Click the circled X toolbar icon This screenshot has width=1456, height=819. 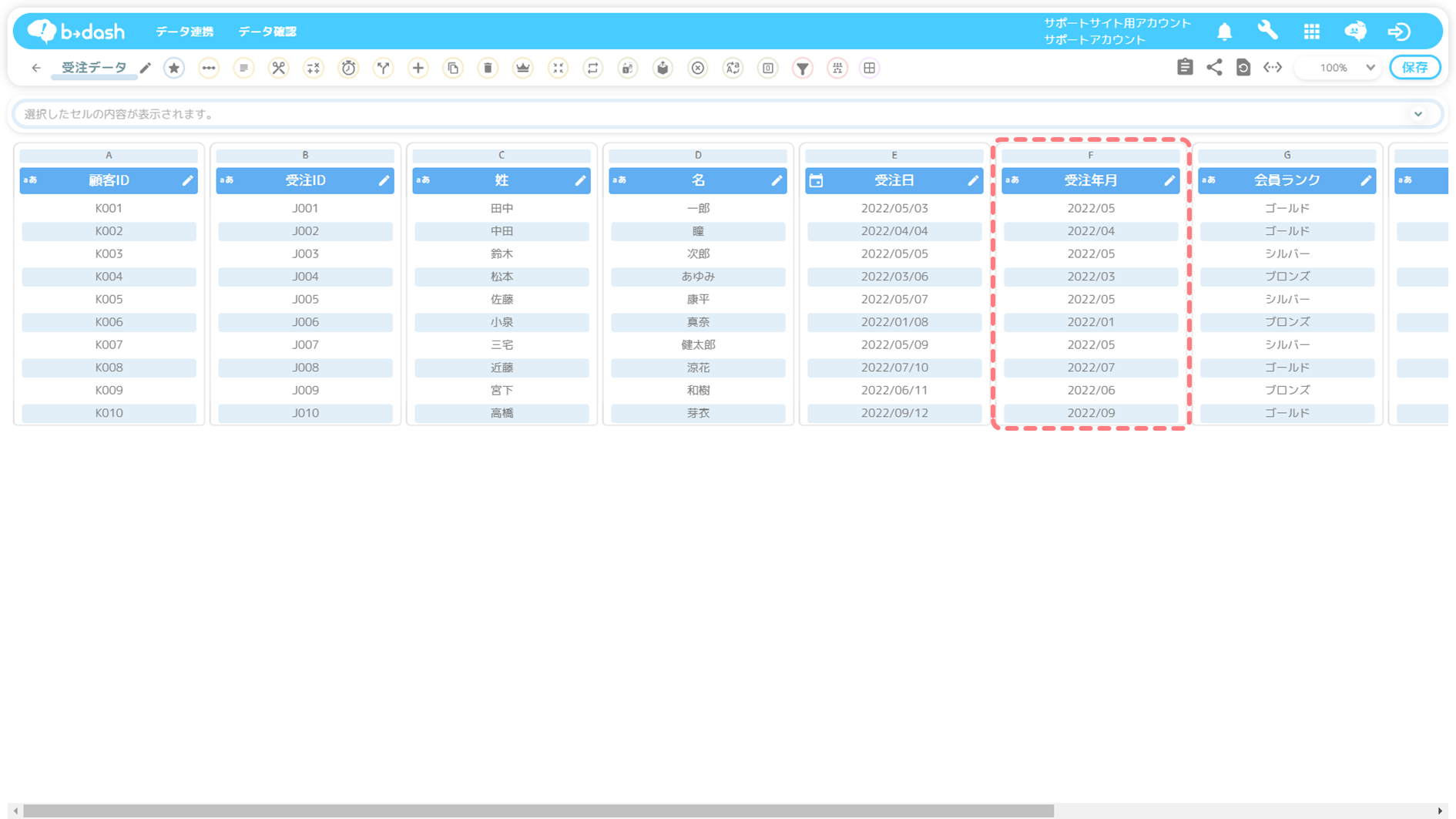coord(697,68)
